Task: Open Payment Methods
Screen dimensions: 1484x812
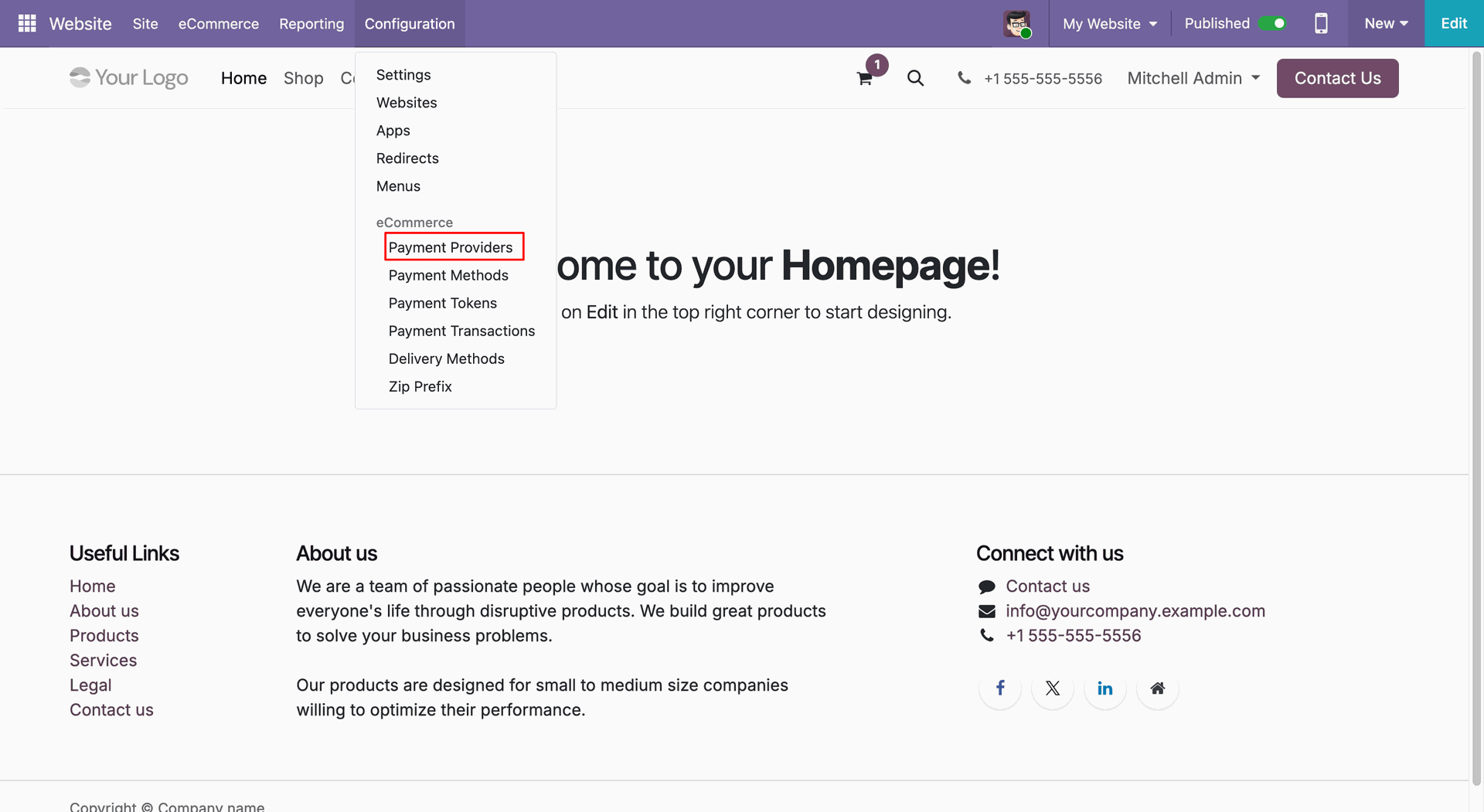Action: click(448, 275)
